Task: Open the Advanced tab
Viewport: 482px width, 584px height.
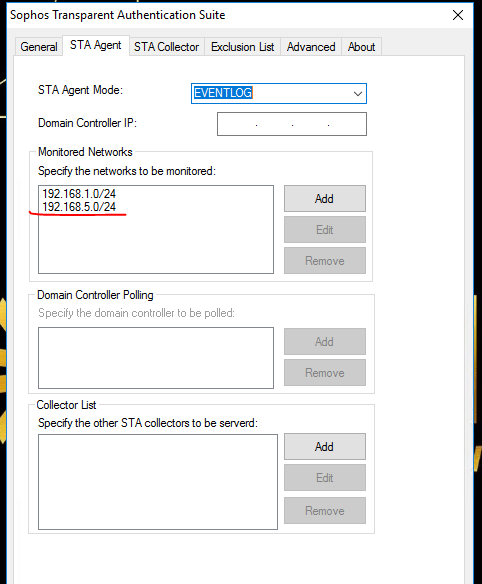Action: coord(311,47)
